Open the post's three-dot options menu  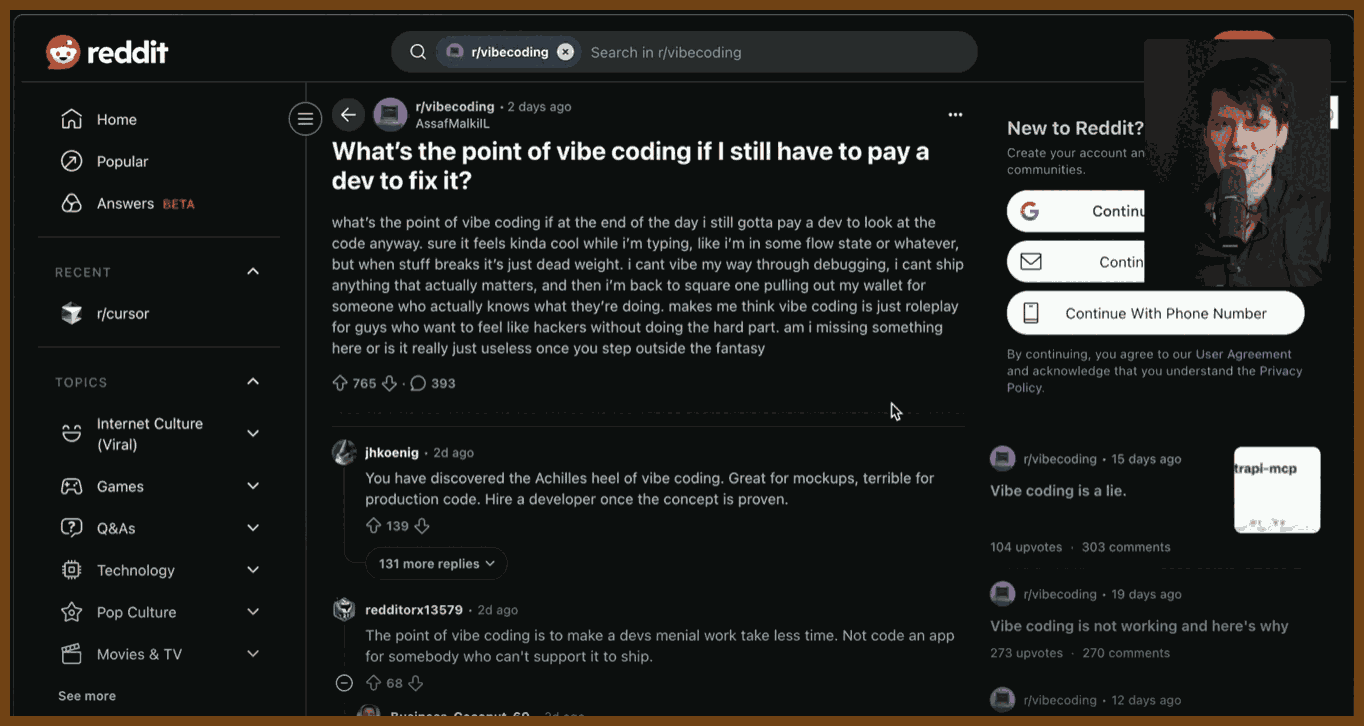point(955,115)
